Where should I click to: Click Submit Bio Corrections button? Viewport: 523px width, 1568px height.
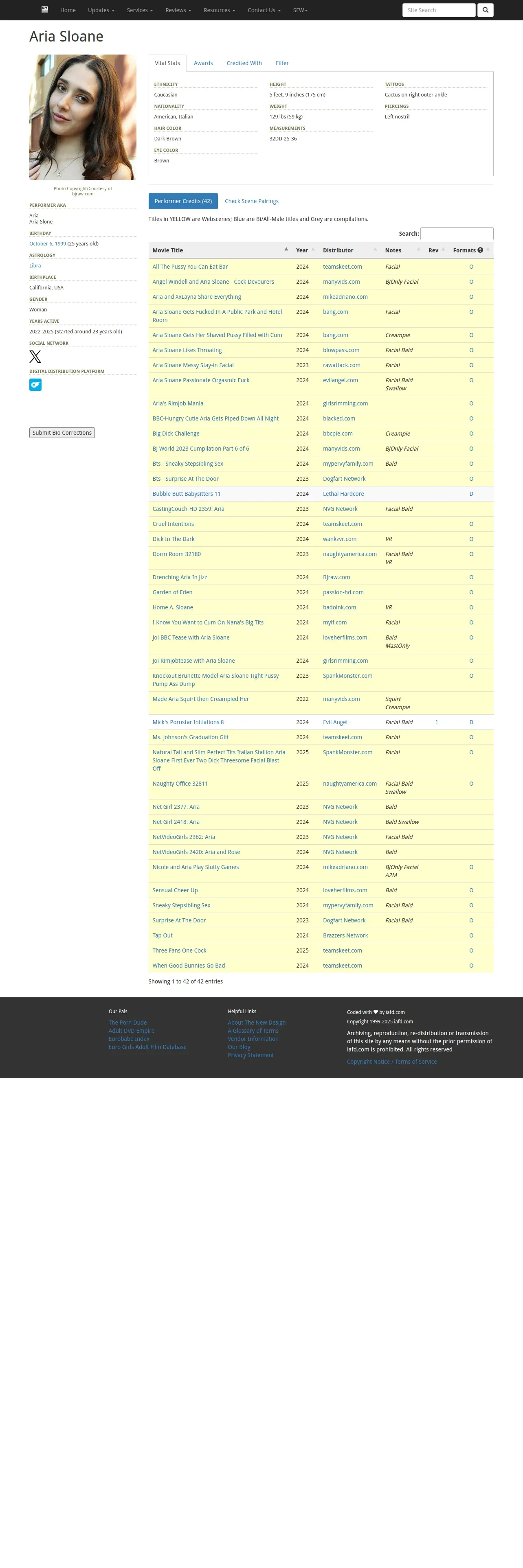coord(62,433)
